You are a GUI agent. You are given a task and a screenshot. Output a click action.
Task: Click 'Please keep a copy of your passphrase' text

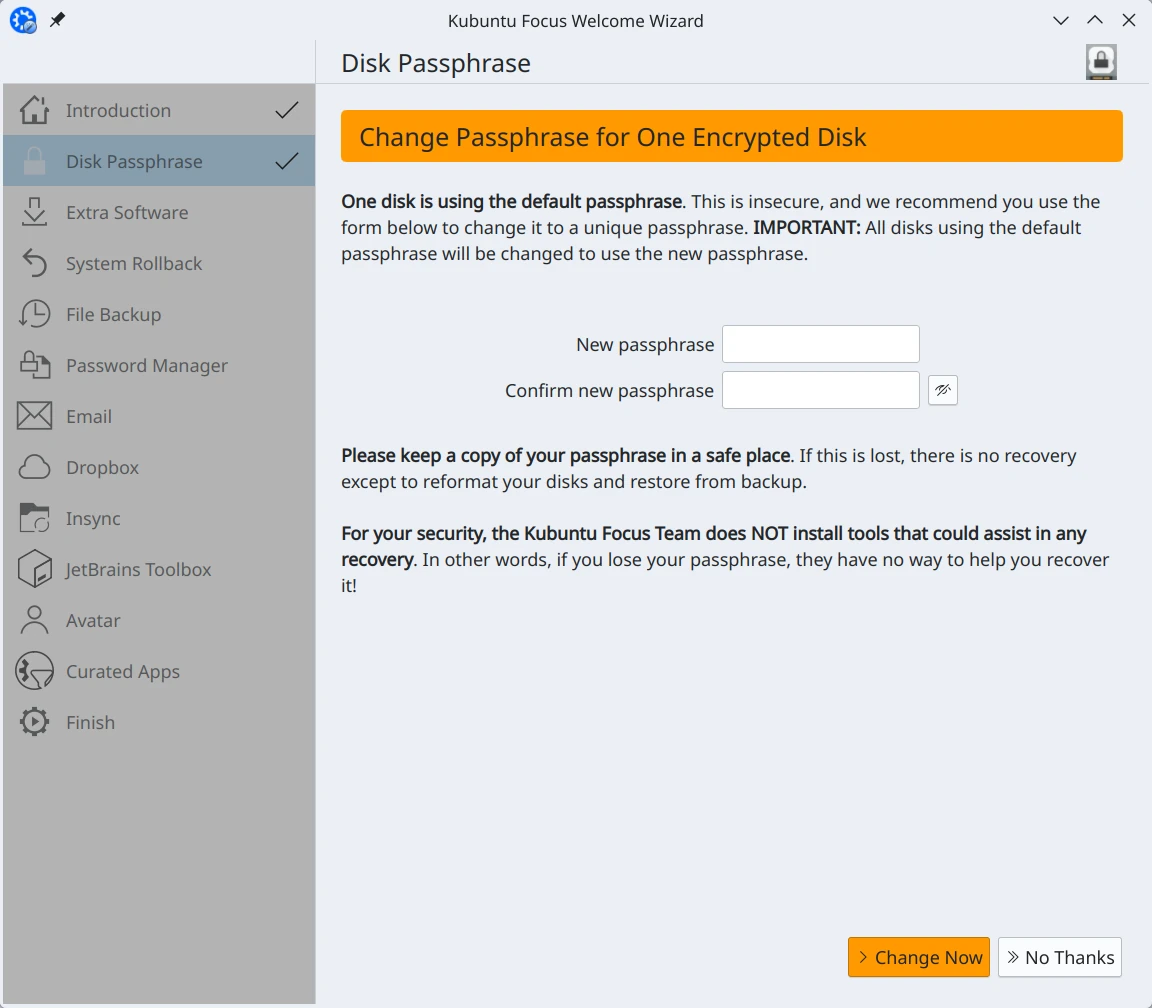(566, 456)
